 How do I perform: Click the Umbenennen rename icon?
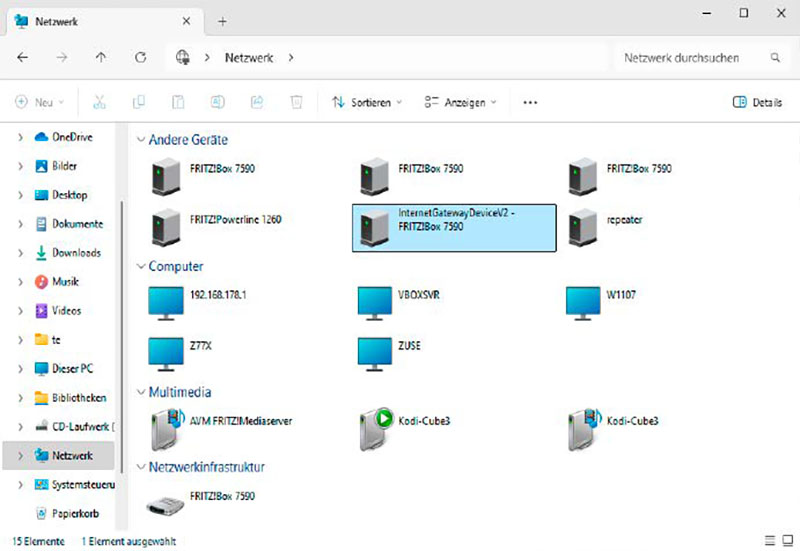[x=218, y=102]
